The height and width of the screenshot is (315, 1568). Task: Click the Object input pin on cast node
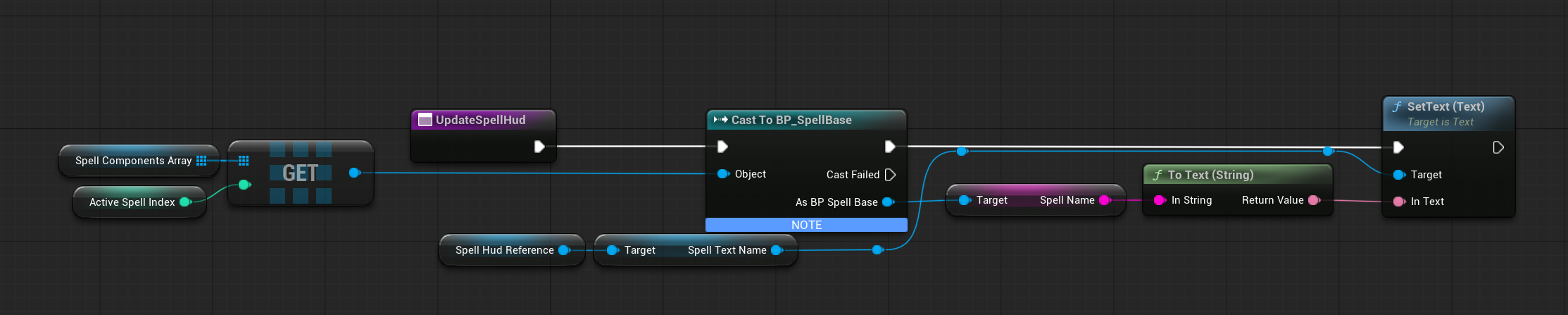point(722,174)
